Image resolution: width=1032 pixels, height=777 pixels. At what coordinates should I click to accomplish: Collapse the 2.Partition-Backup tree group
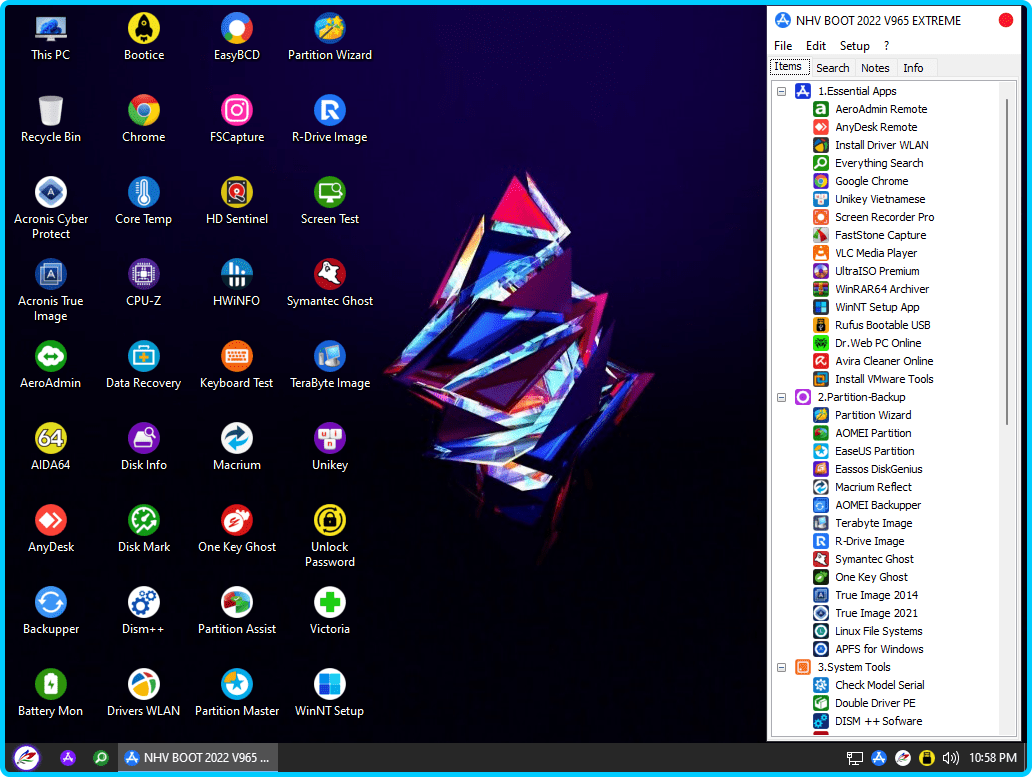(781, 398)
